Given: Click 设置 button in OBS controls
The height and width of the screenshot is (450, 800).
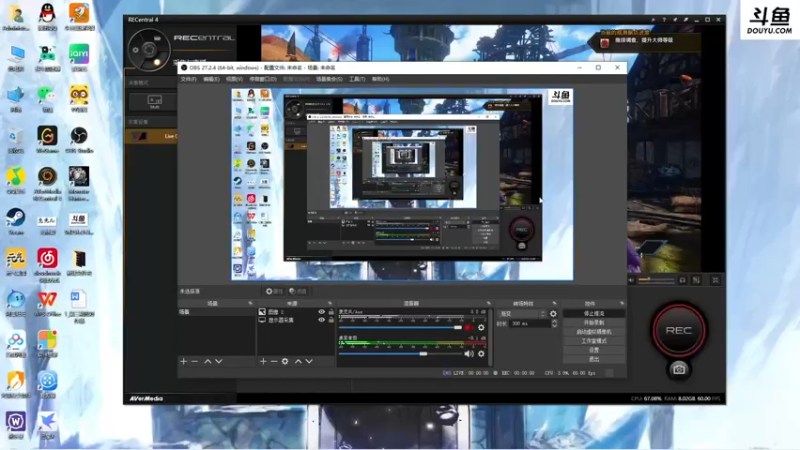Looking at the screenshot, I should point(594,350).
